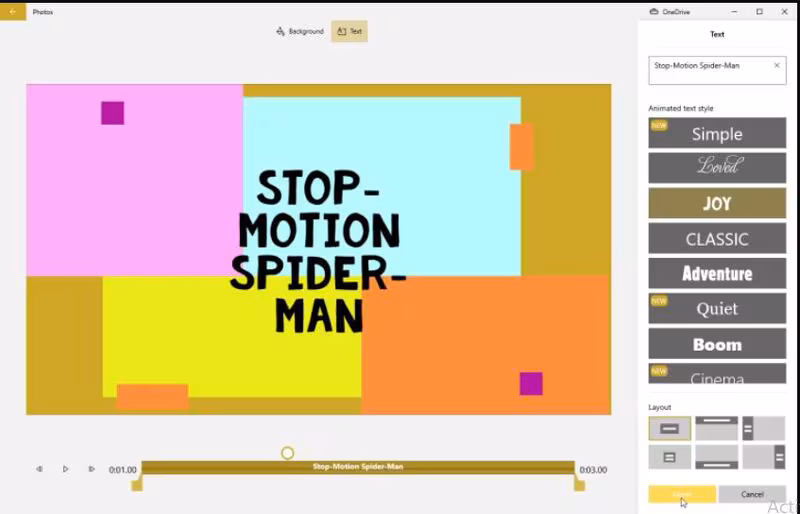Choose the Cinema text style

tap(717, 373)
